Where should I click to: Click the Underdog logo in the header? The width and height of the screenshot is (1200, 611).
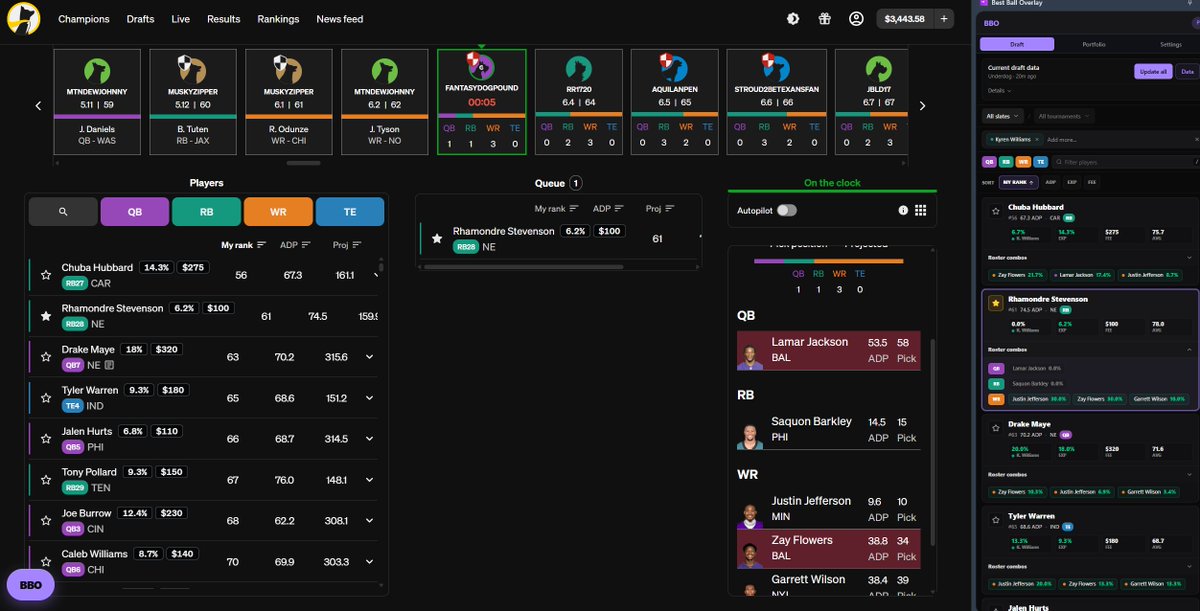point(23,19)
